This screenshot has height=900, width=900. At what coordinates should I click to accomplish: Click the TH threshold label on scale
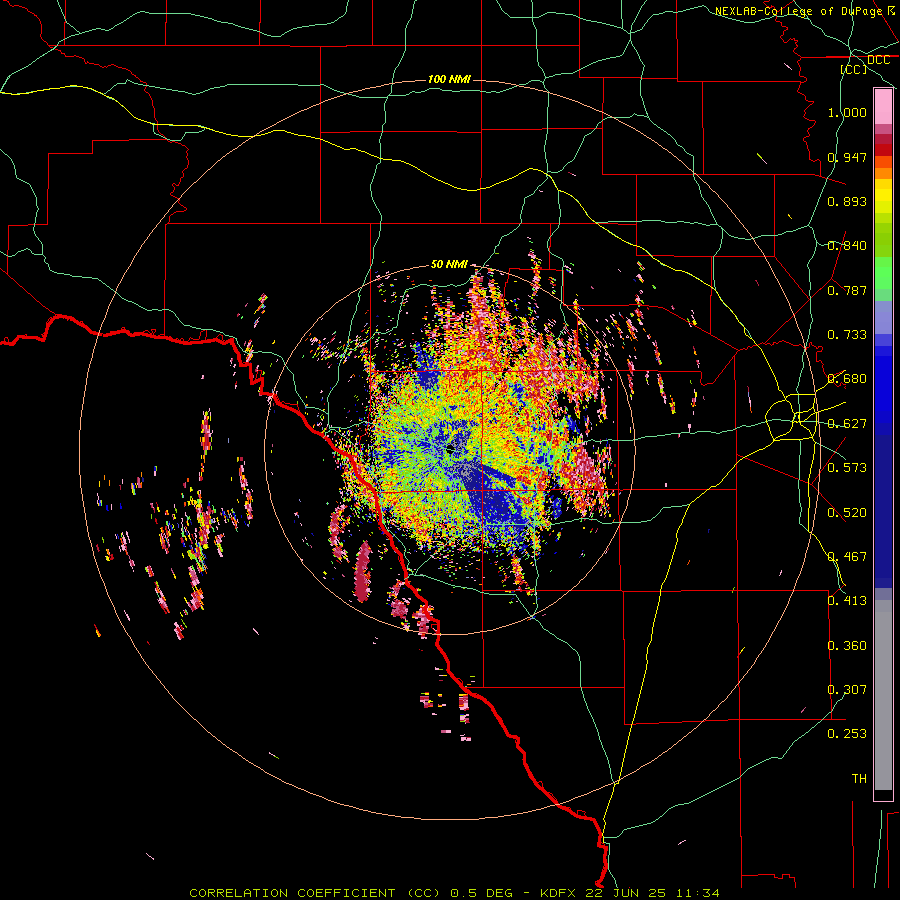pos(859,779)
